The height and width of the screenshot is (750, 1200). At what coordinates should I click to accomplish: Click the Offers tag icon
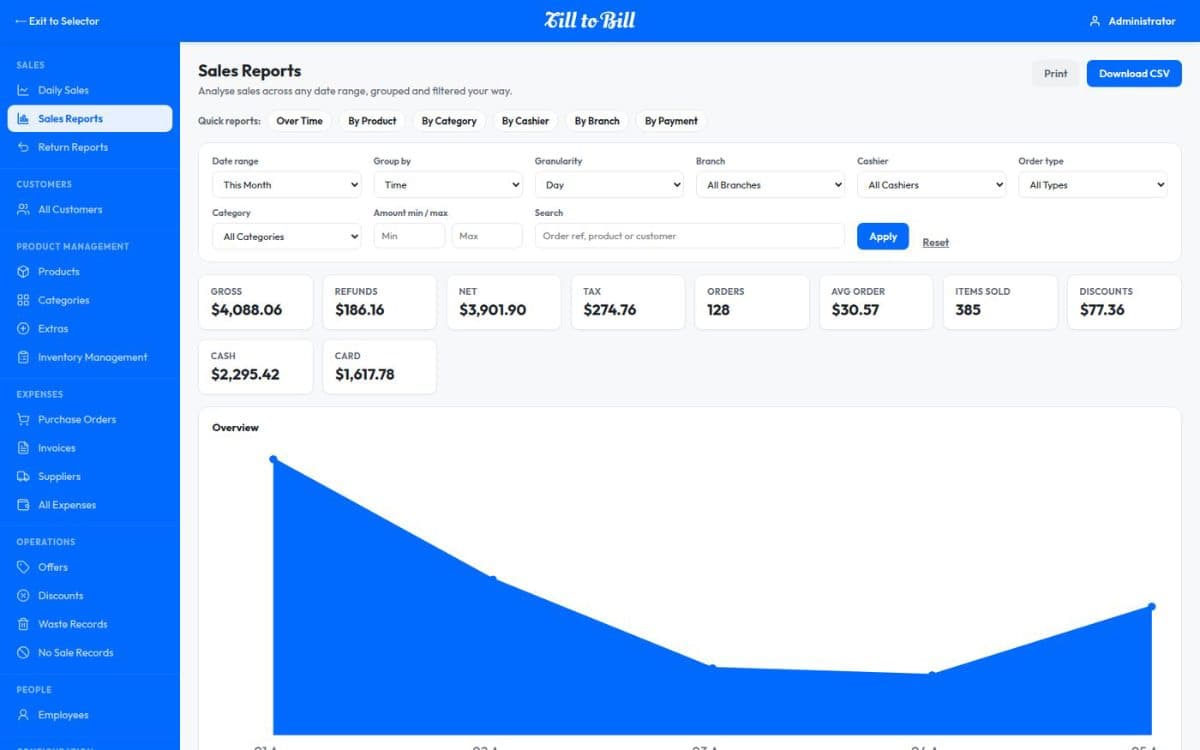pyautogui.click(x=23, y=567)
